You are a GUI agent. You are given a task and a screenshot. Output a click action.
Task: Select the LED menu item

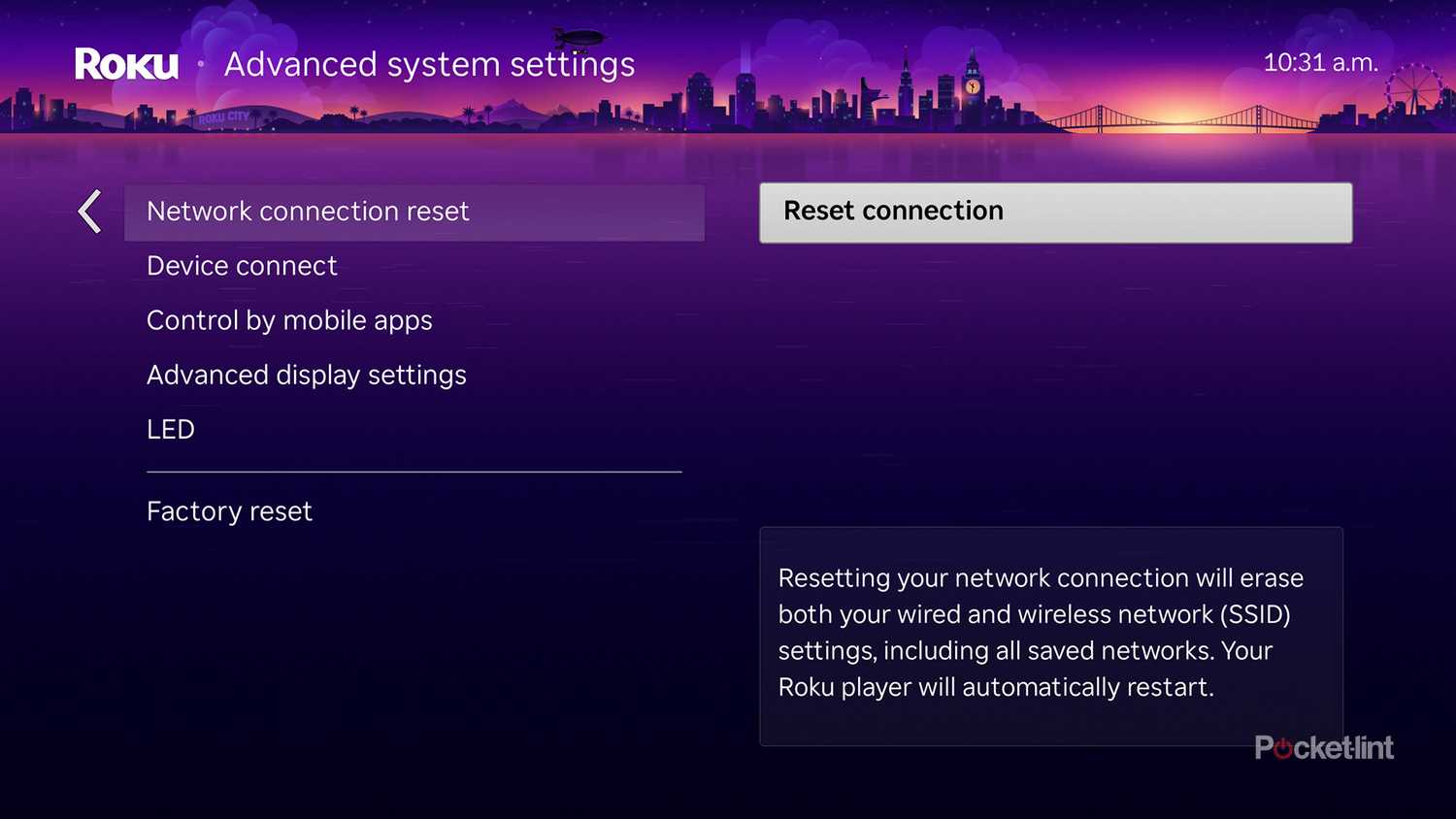pos(171,429)
